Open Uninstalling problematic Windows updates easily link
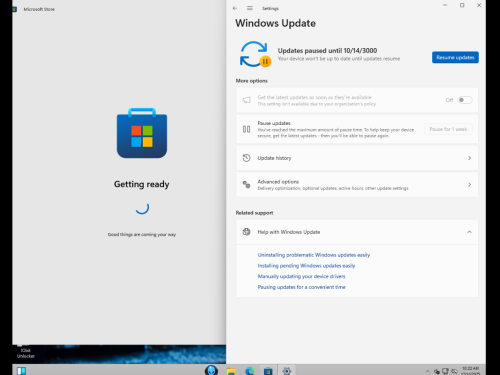This screenshot has height=375, width=500. [x=314, y=255]
